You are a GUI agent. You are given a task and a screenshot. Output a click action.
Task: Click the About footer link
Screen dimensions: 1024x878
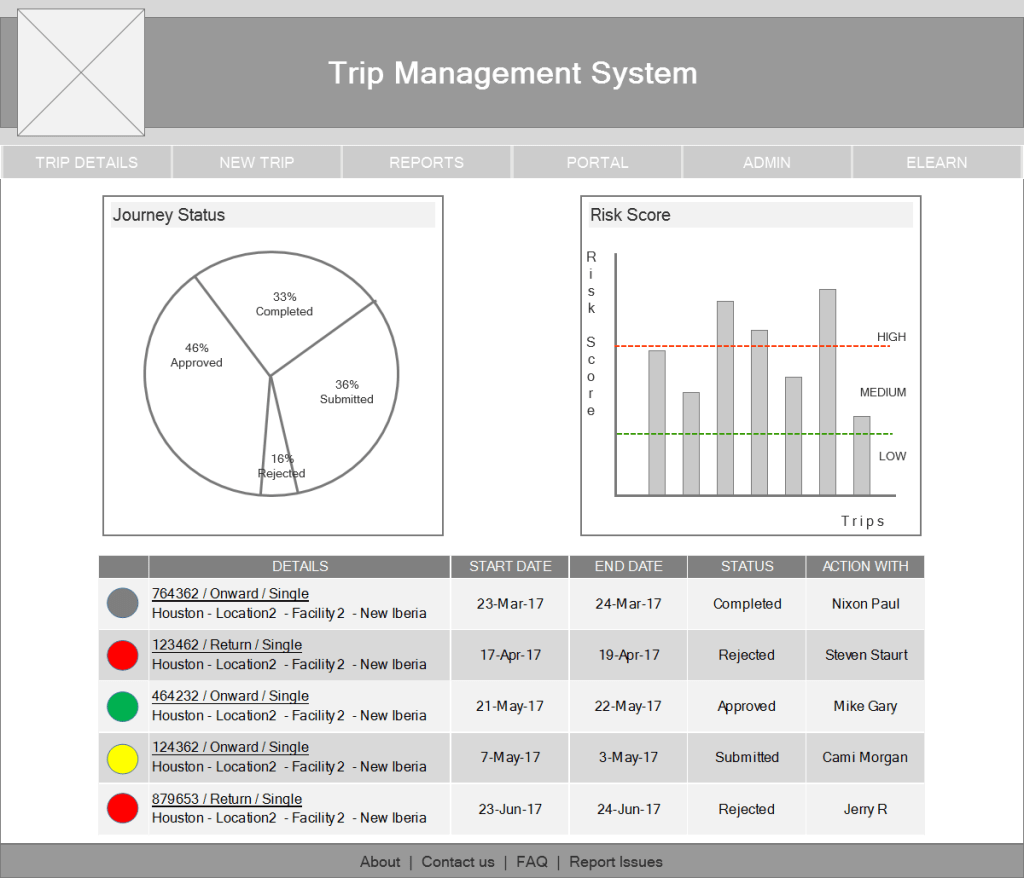380,862
